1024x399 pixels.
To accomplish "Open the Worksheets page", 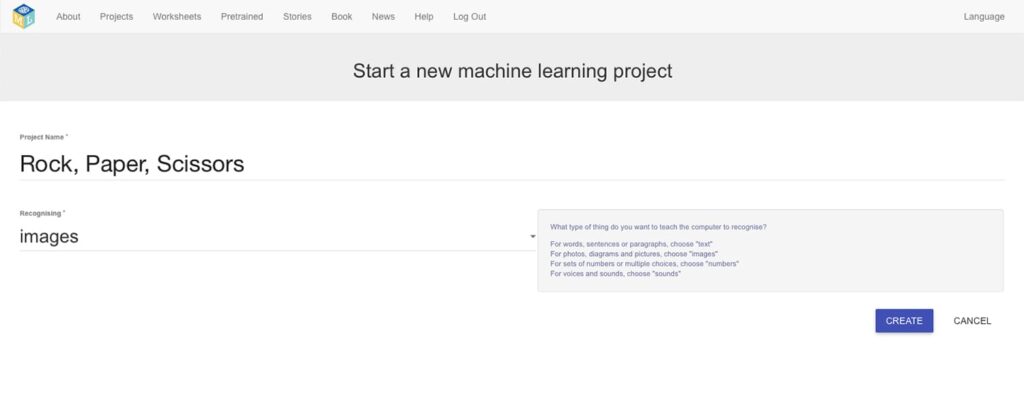I will click(177, 17).
